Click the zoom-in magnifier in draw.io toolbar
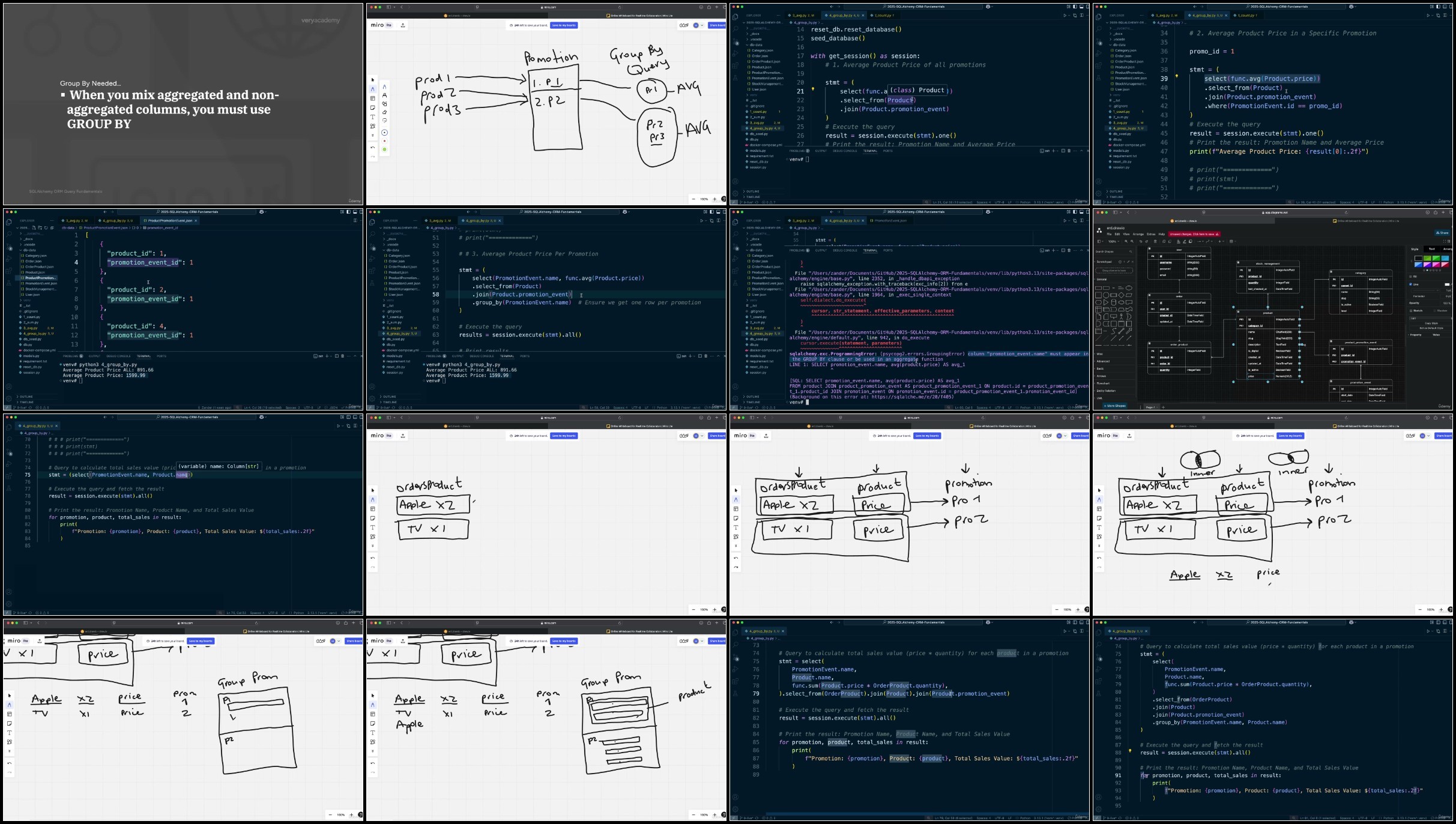Screen dimensions: 1456x824 point(1126,241)
